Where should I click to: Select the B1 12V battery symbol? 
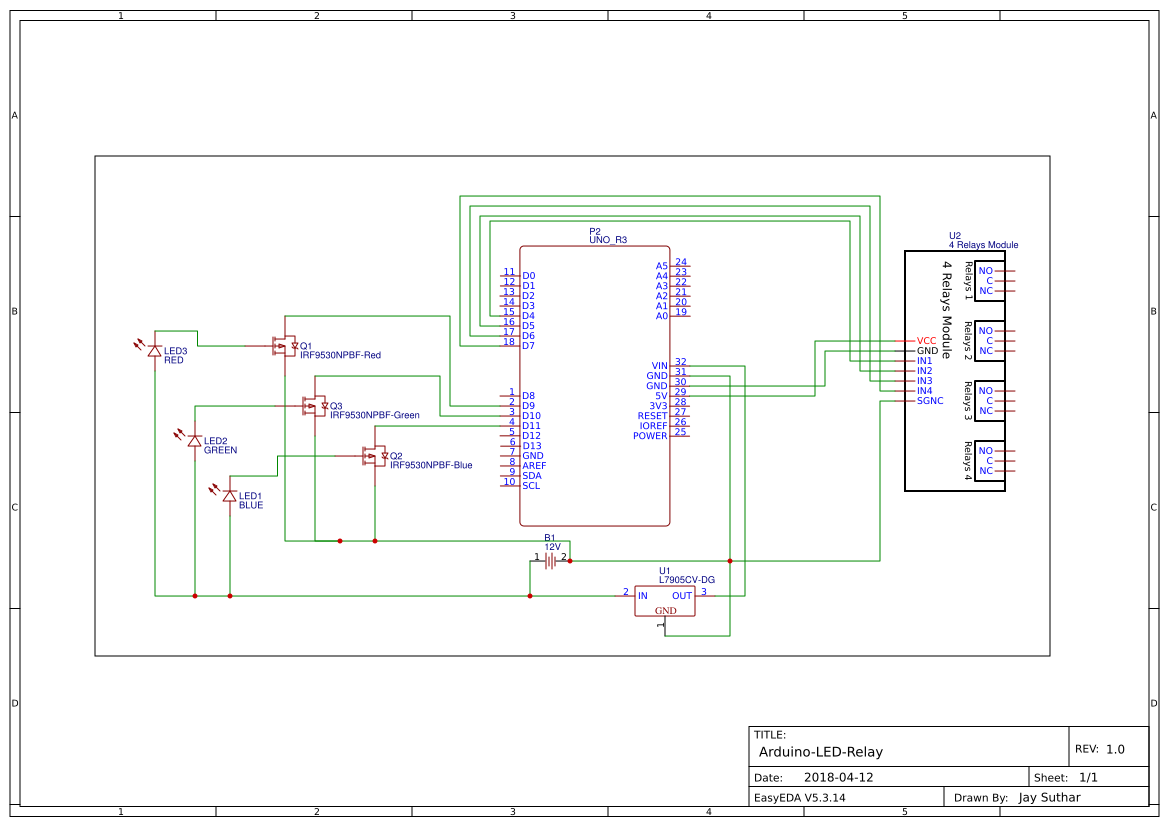tap(550, 561)
